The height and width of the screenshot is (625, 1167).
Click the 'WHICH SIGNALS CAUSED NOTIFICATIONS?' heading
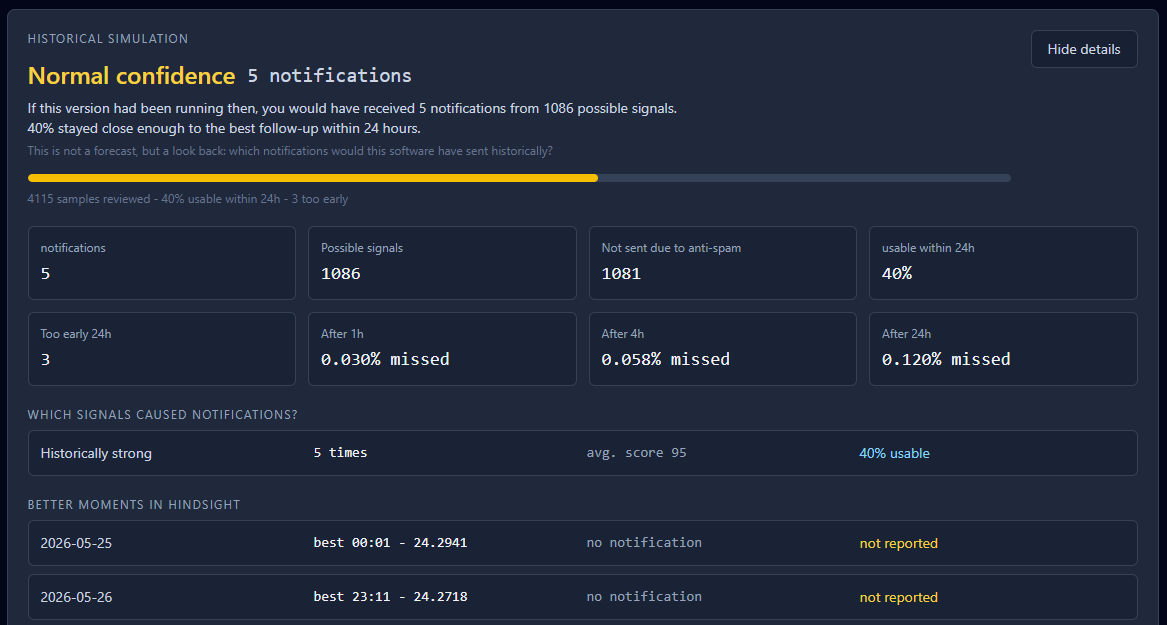(x=162, y=414)
